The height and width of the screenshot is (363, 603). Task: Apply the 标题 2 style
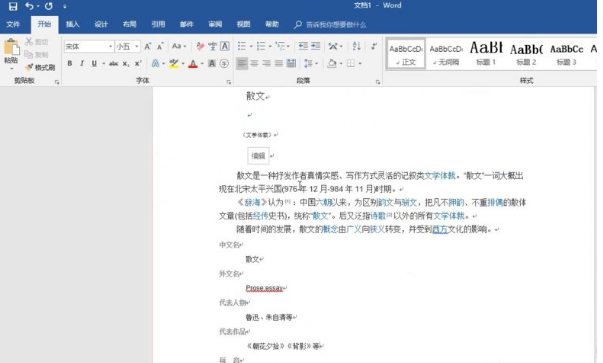pyautogui.click(x=526, y=53)
